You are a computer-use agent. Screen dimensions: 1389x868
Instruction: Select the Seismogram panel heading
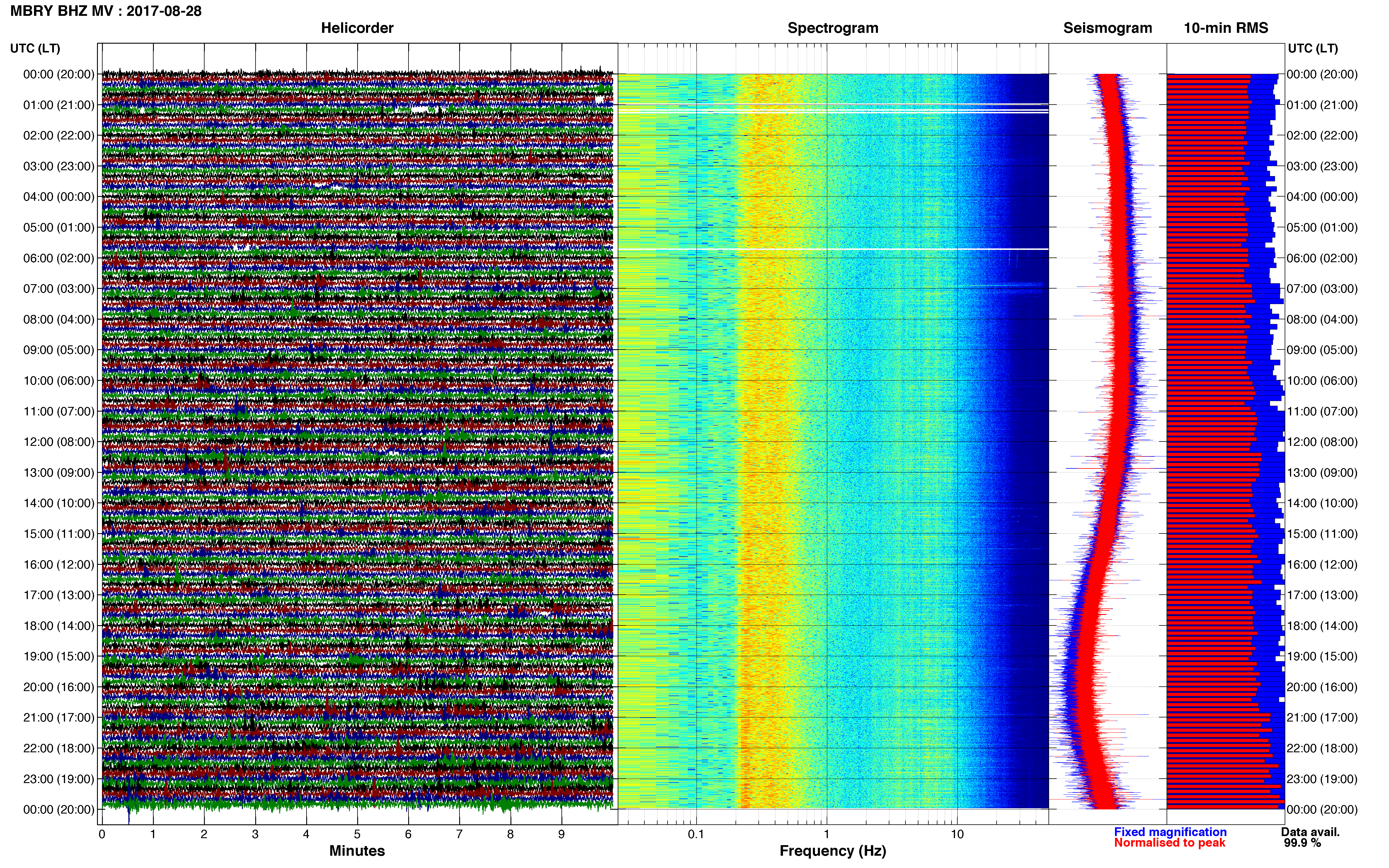pos(1108,28)
